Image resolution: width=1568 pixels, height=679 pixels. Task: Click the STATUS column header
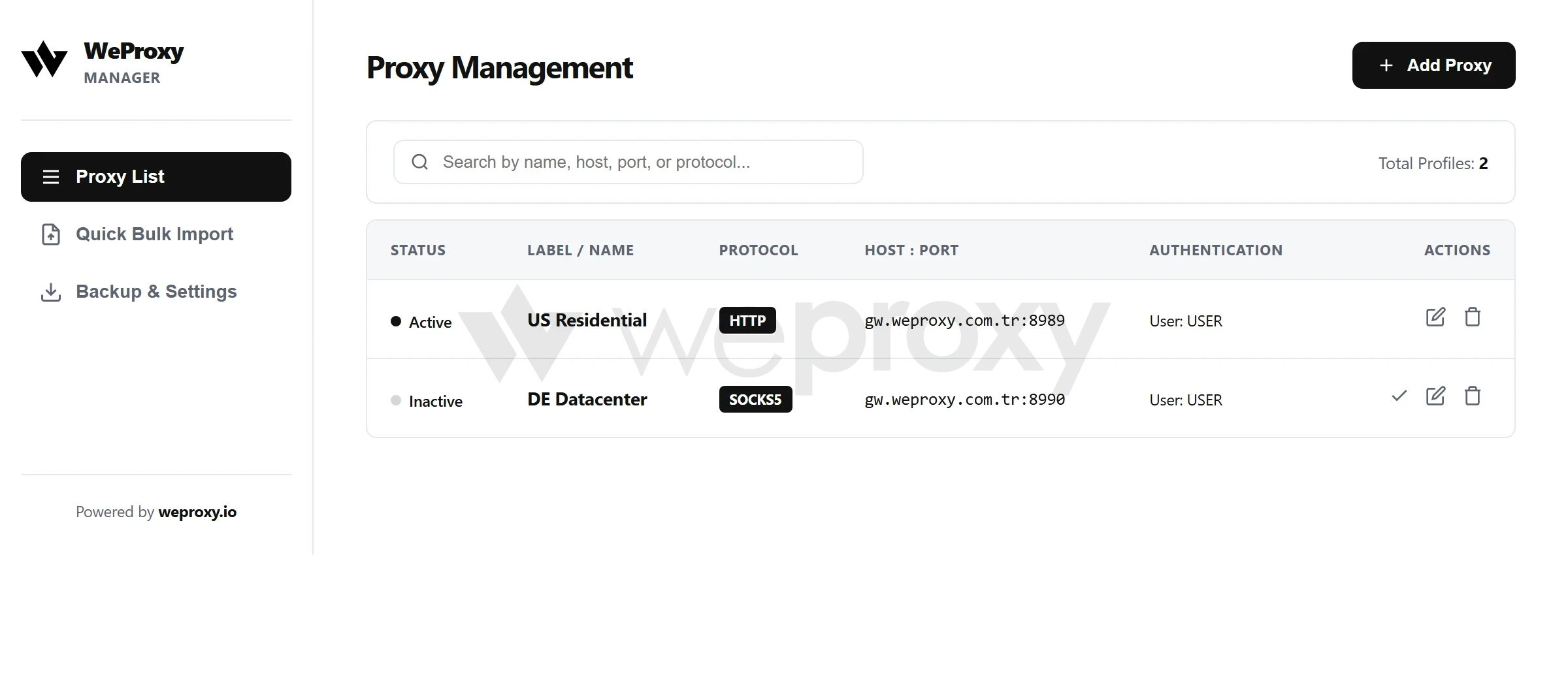418,250
